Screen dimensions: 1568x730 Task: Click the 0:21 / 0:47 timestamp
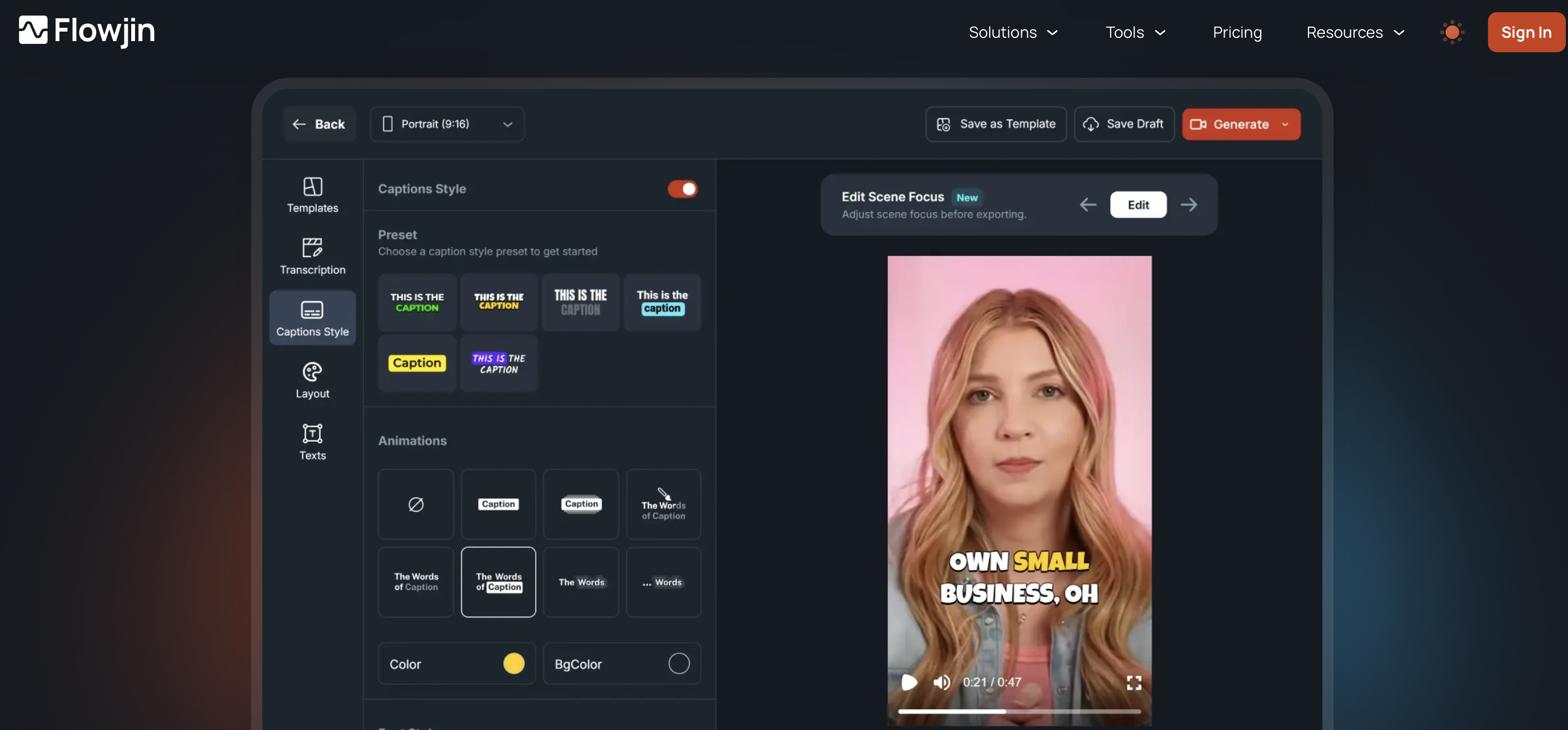(x=992, y=682)
